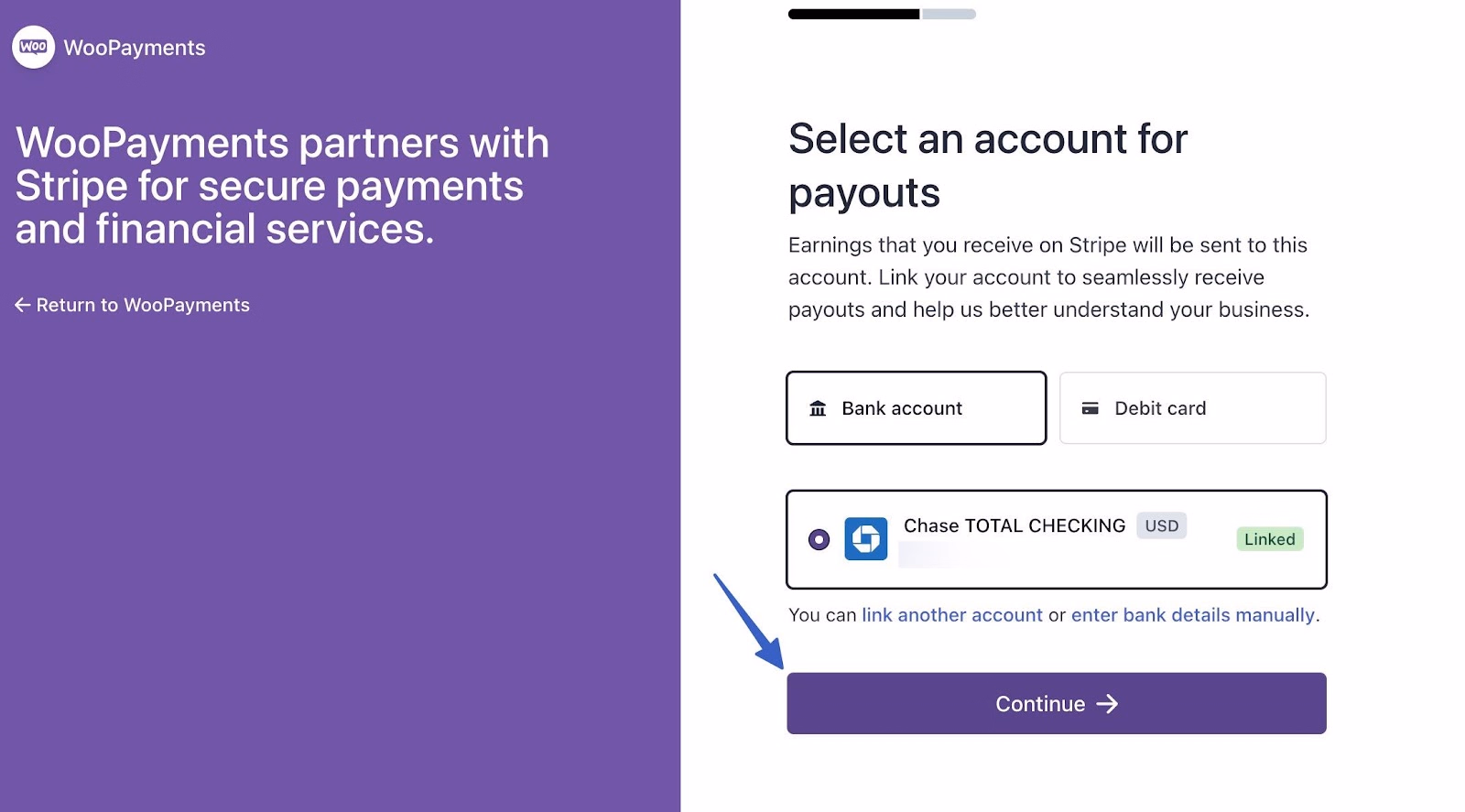Screen dimensions: 1465x812
Task: Click the debit card icon
Action: (x=1090, y=408)
